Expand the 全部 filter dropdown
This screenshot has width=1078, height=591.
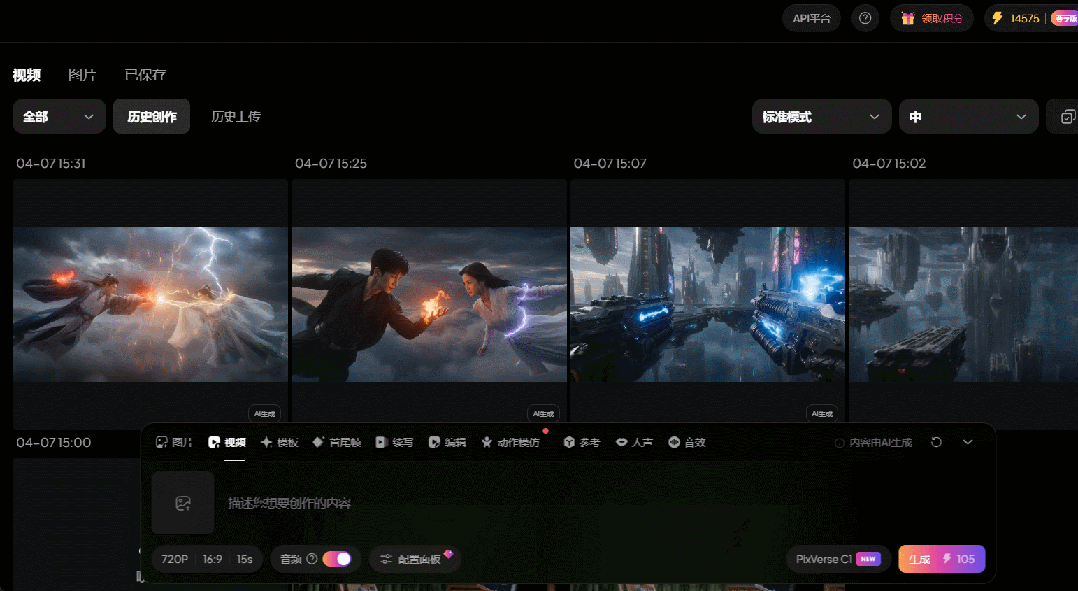point(59,117)
